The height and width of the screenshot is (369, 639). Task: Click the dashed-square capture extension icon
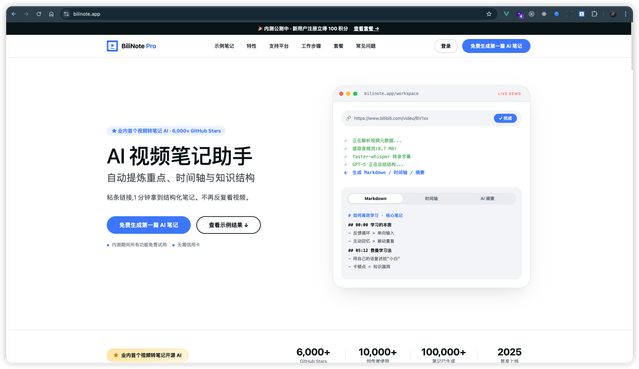[x=569, y=14]
